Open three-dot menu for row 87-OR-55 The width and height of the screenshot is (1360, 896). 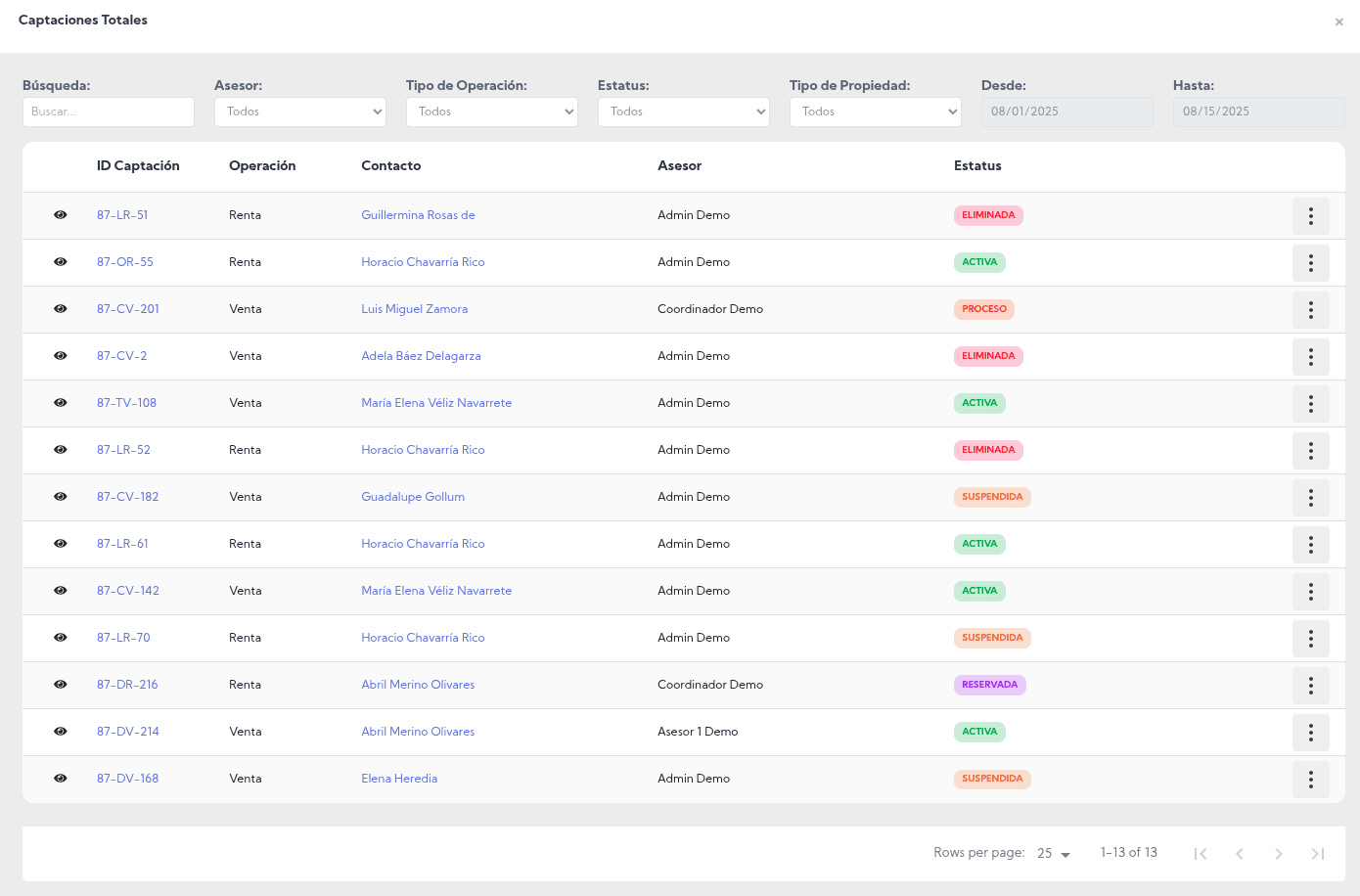coord(1310,263)
